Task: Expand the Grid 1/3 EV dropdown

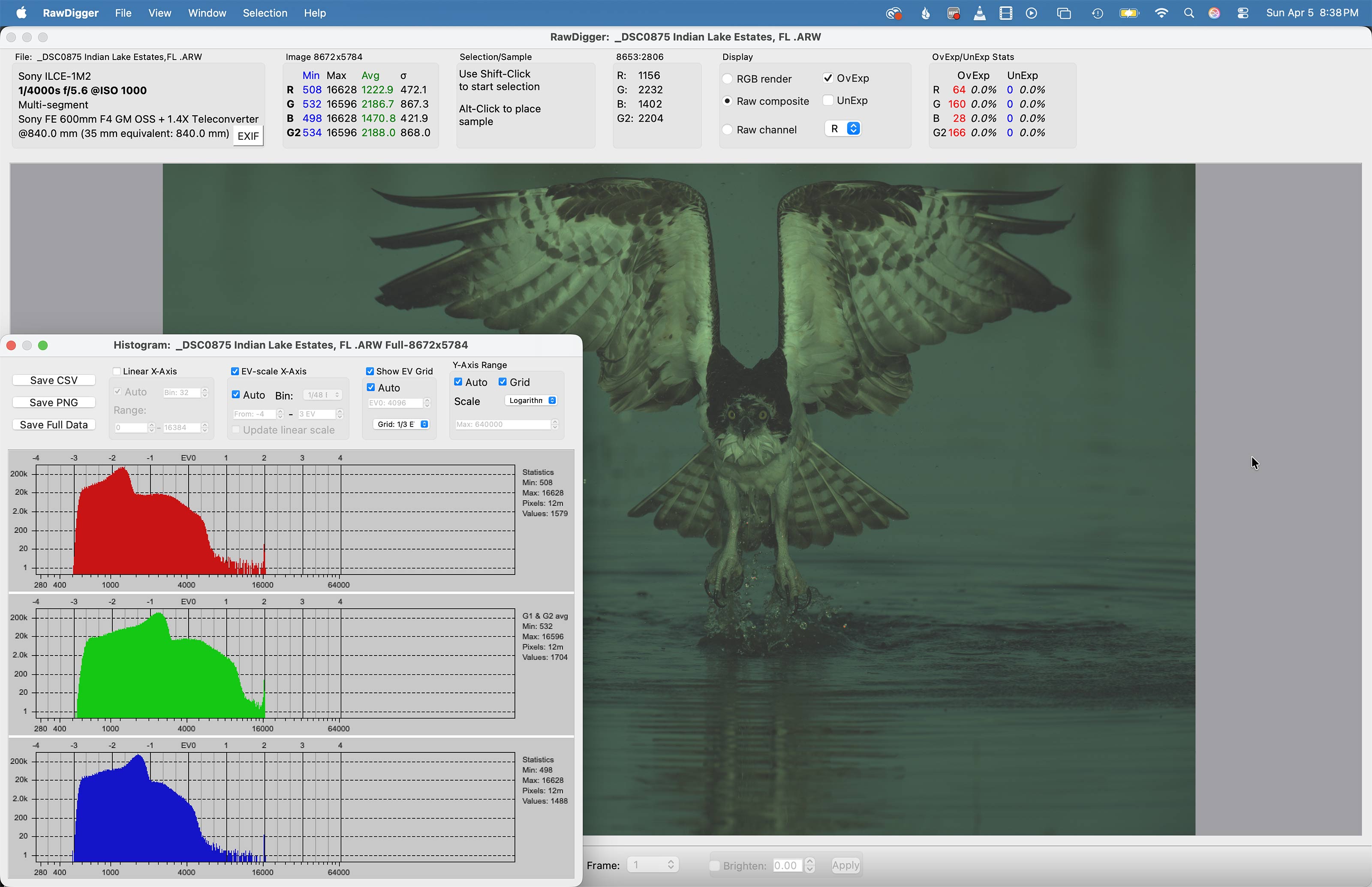Action: [402, 424]
